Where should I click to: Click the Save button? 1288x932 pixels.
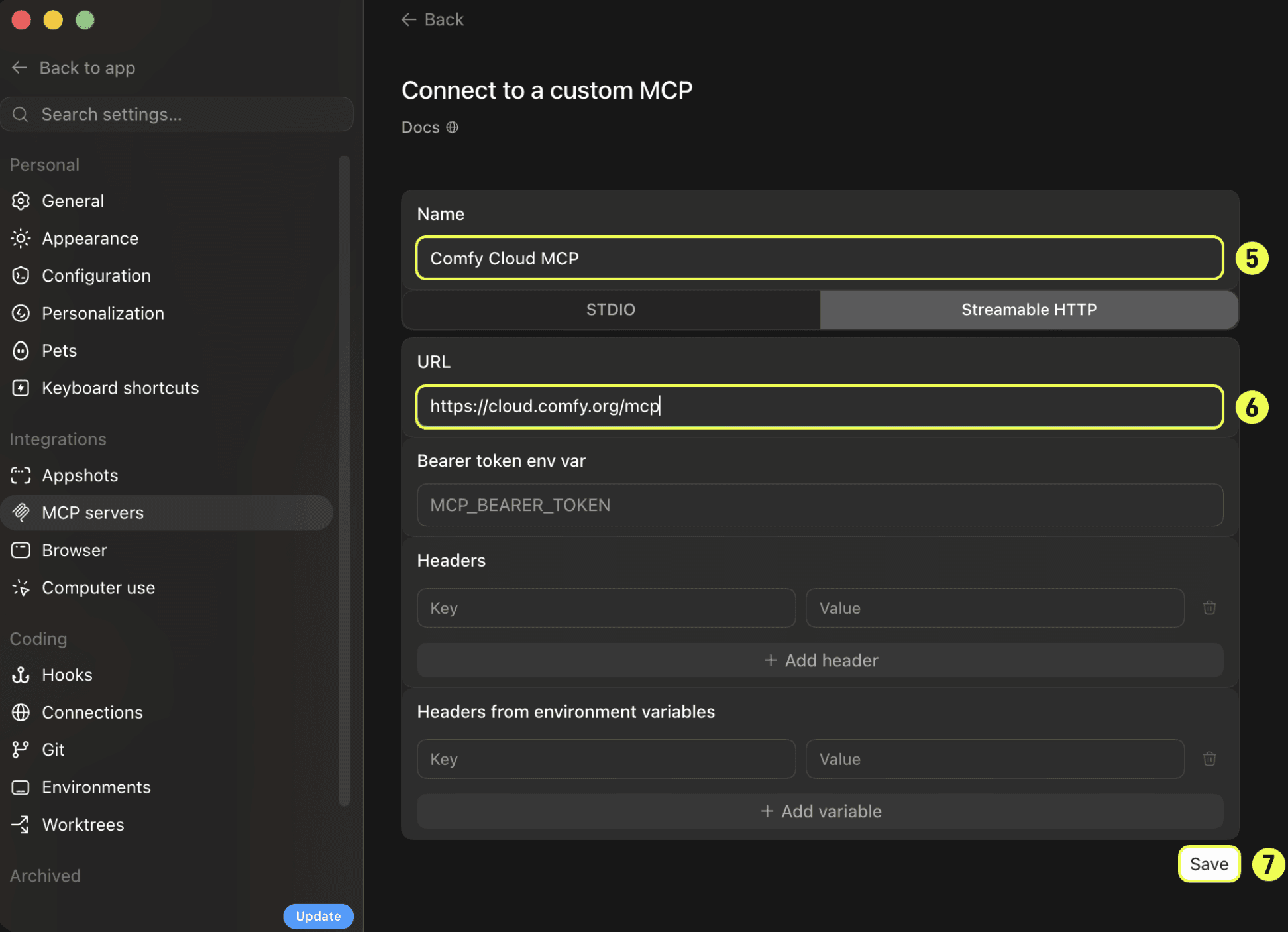[1209, 864]
